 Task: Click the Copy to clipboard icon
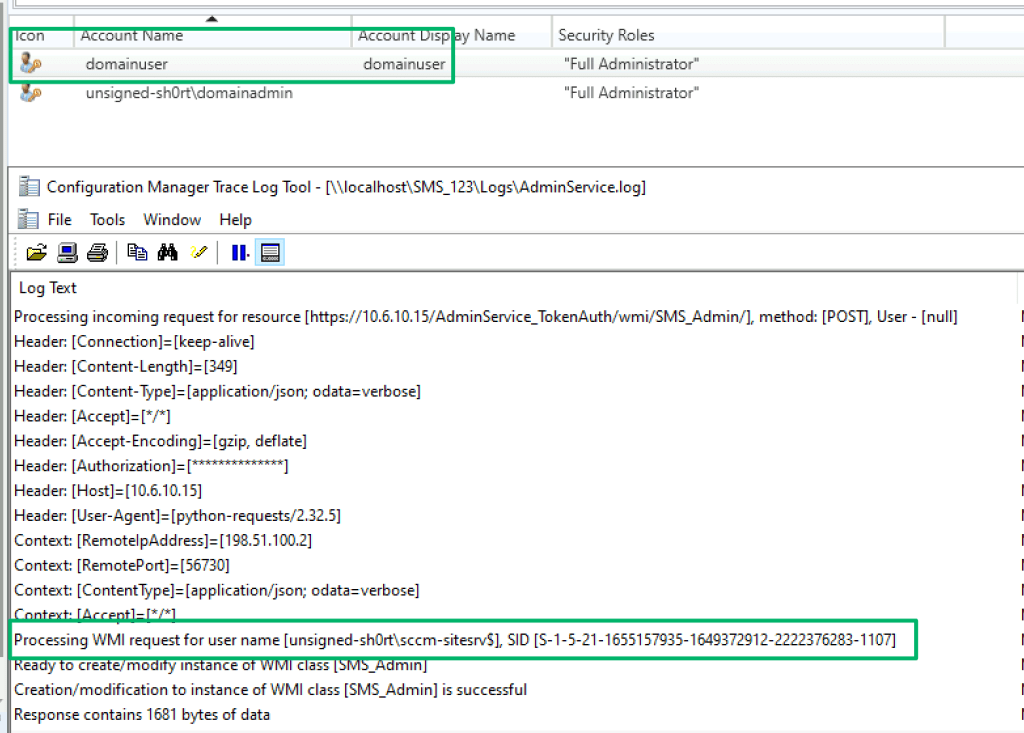pos(138,253)
